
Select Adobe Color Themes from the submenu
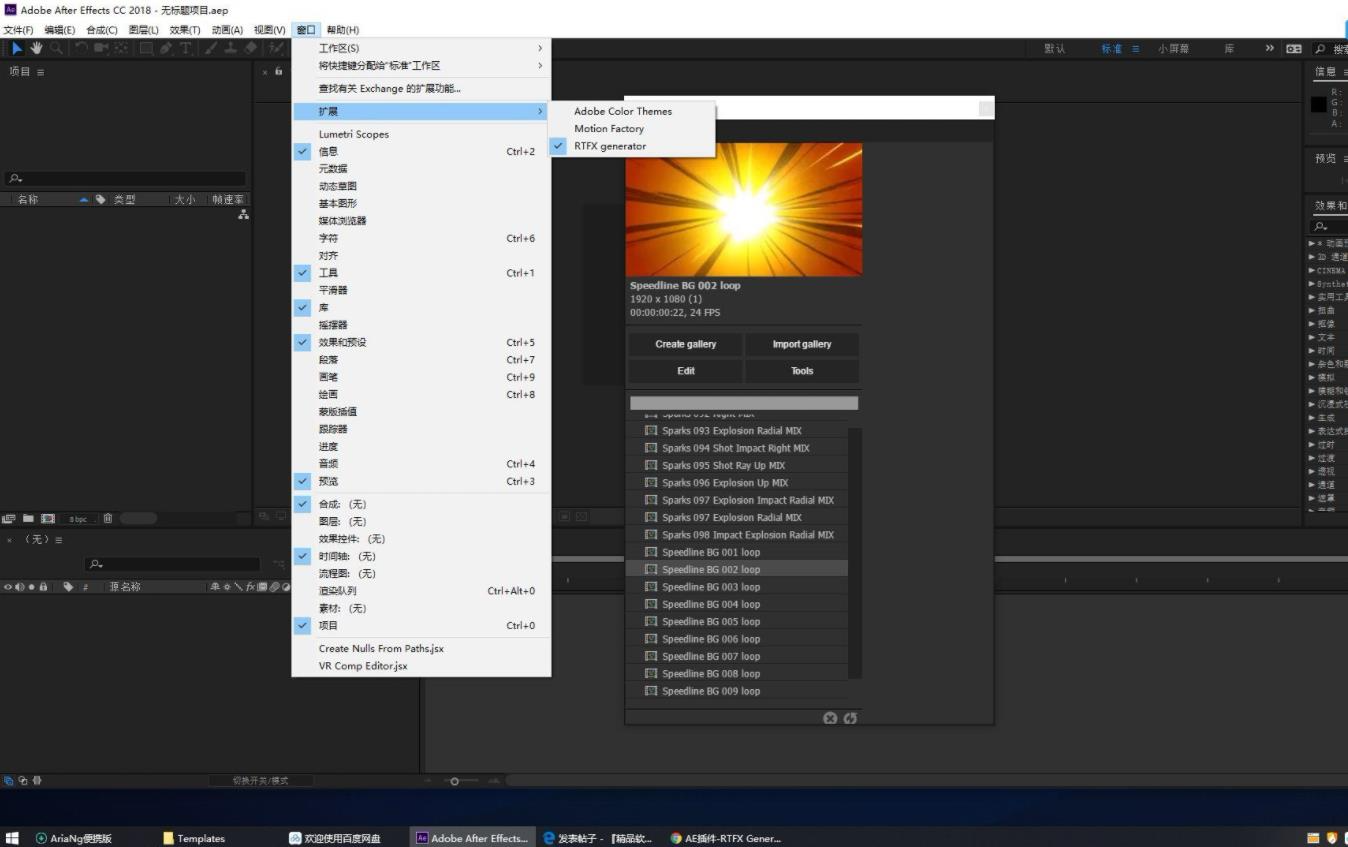[621, 111]
